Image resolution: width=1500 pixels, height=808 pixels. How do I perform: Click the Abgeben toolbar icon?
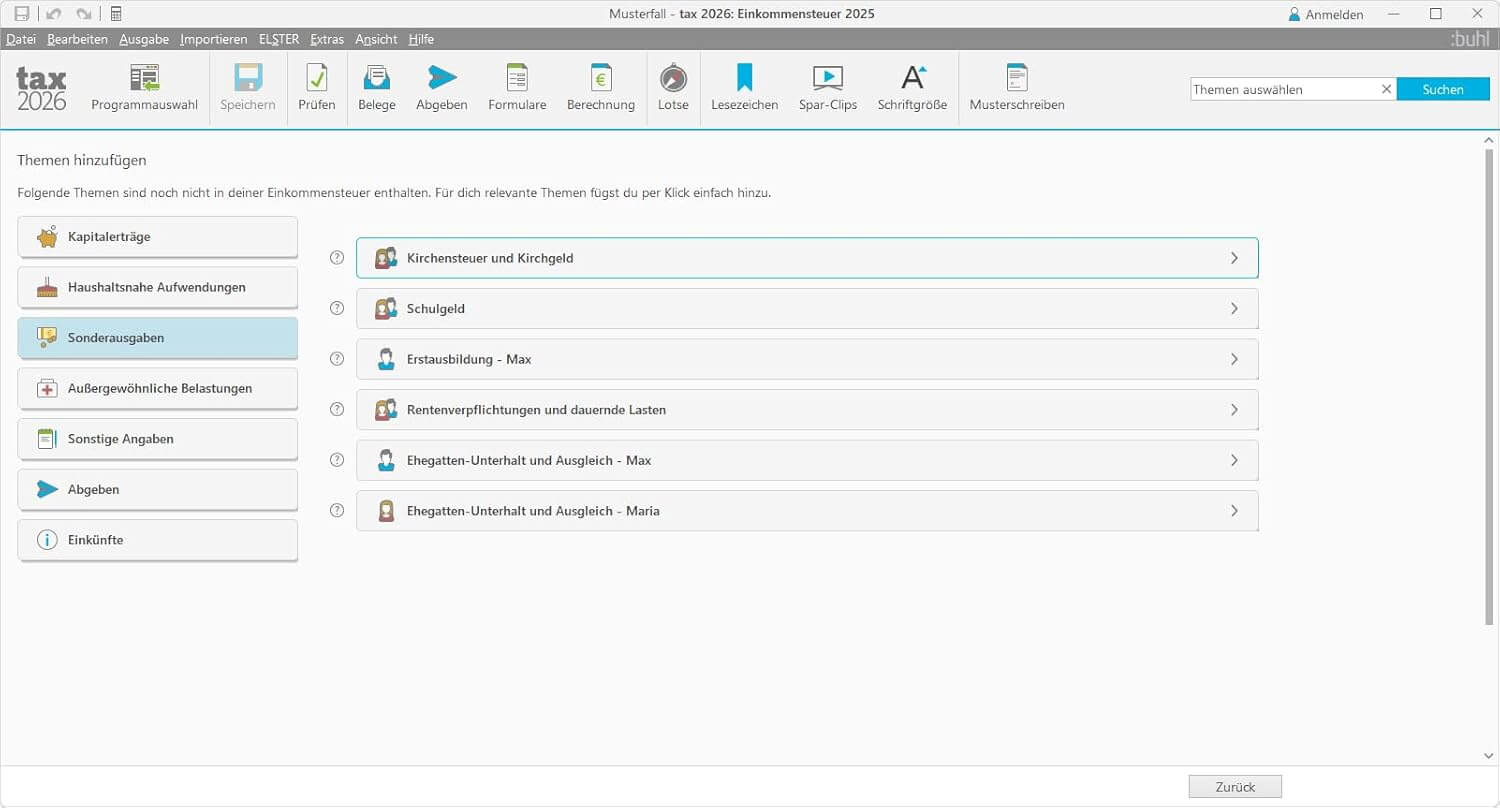point(441,79)
